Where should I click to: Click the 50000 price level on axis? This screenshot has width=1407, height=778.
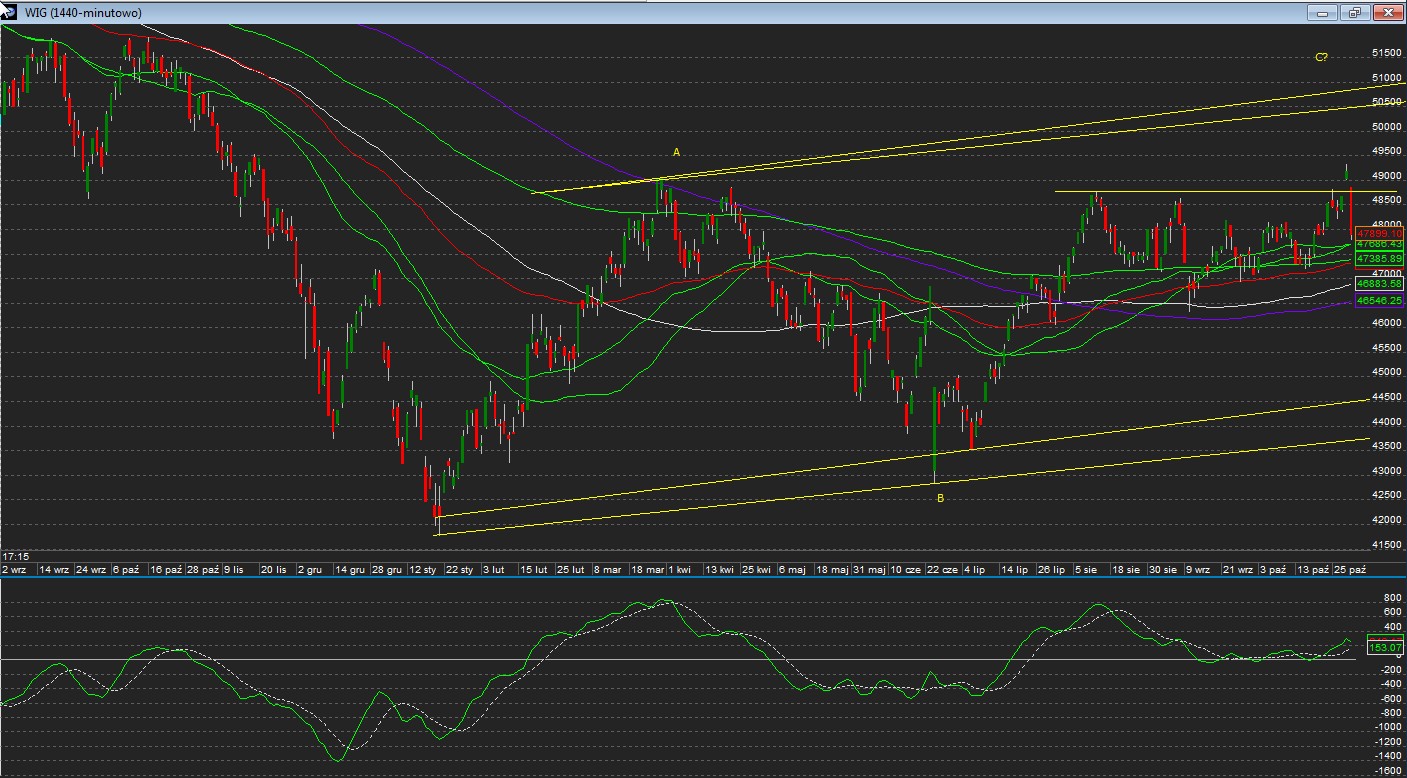pos(1385,127)
